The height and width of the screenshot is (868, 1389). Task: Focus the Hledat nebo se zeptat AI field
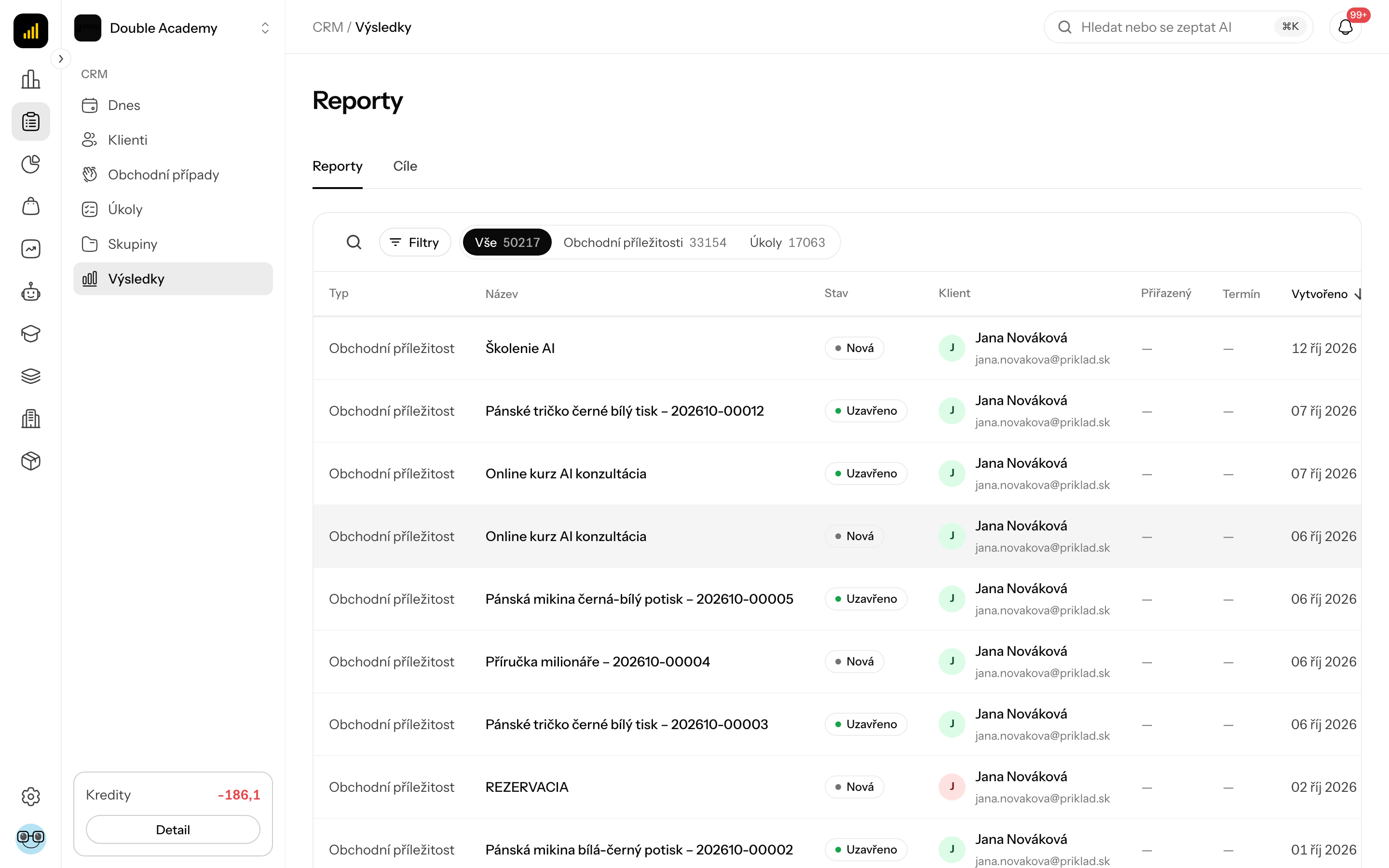tap(1178, 27)
